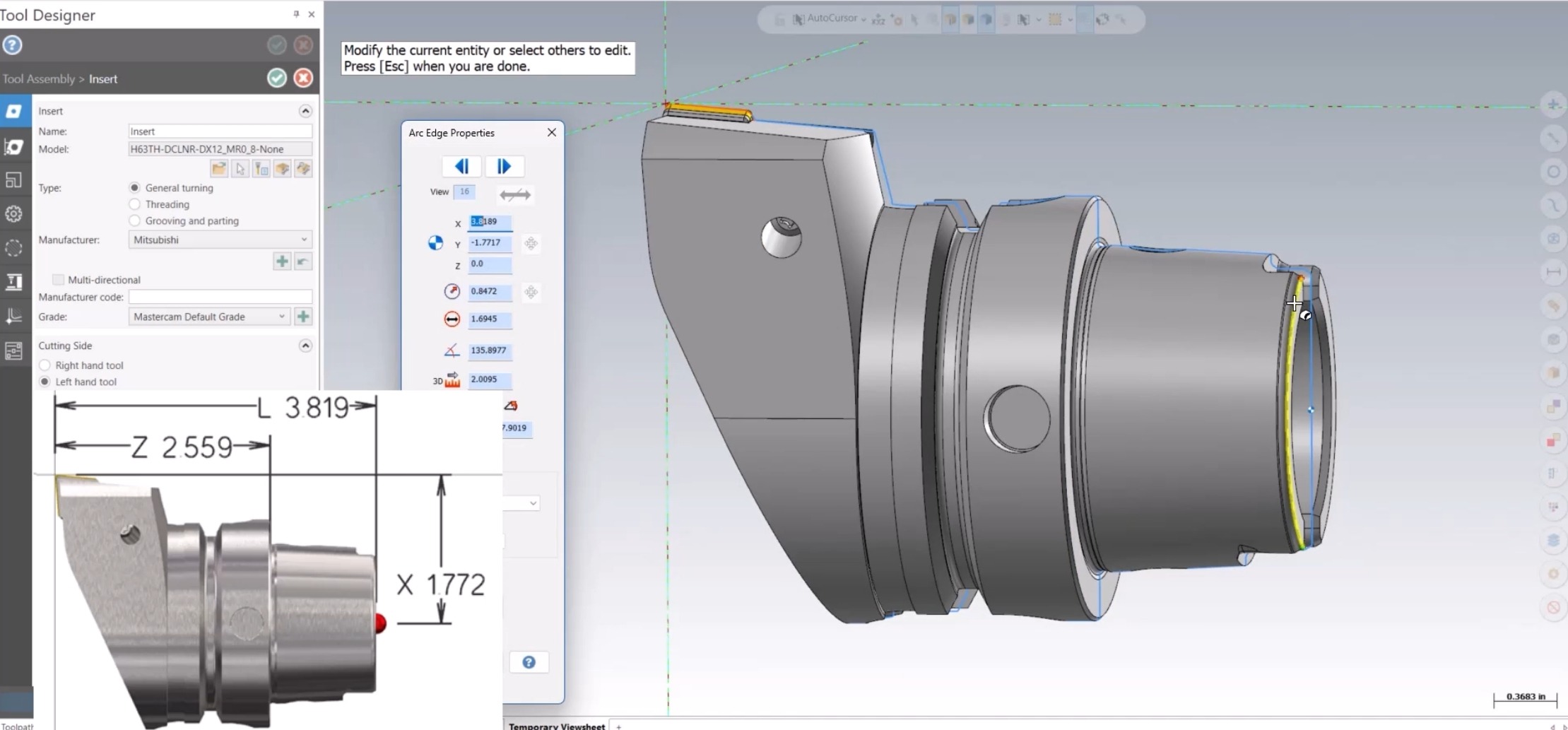Click the green OK checkmark beside Insert
The image size is (1568, 730).
click(x=277, y=78)
